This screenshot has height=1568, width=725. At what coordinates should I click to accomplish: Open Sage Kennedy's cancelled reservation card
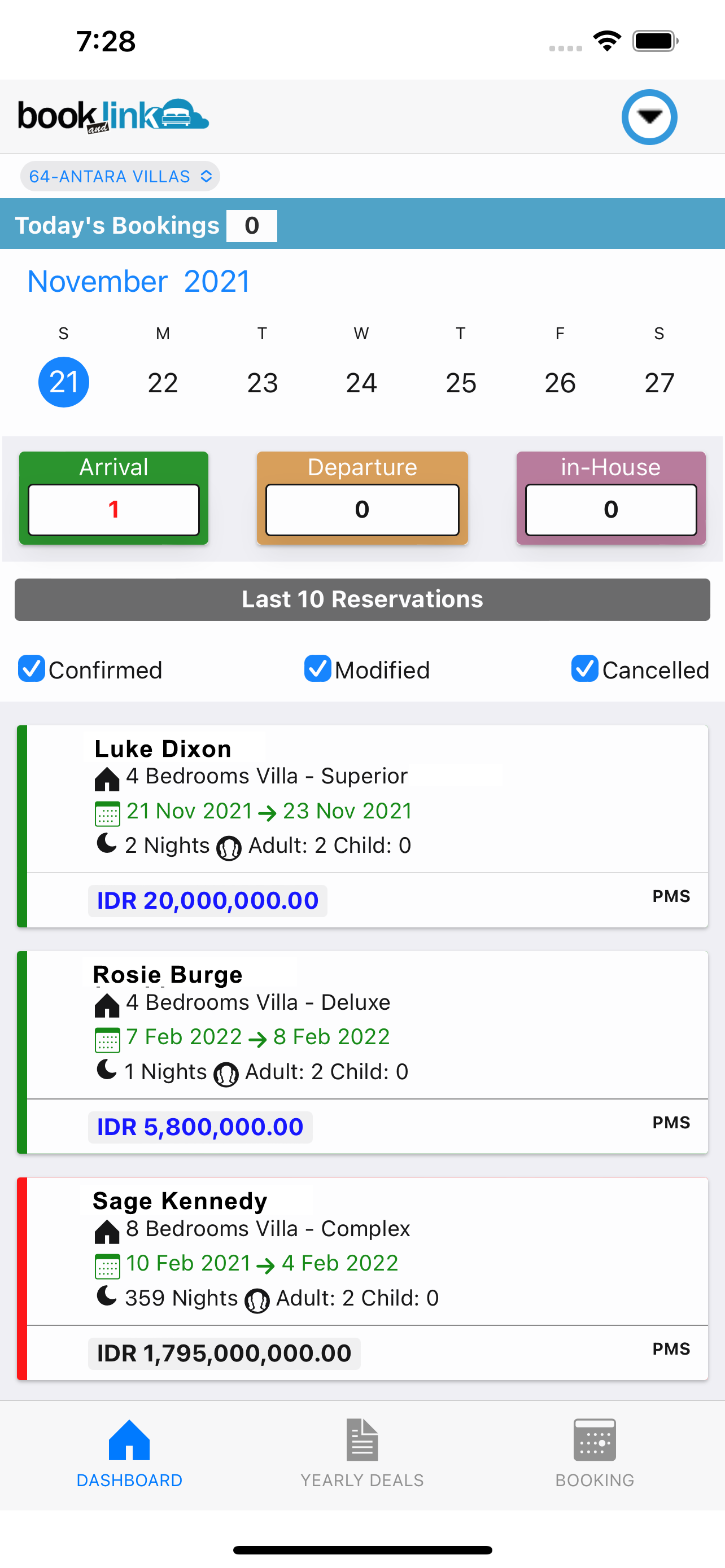362,1279
